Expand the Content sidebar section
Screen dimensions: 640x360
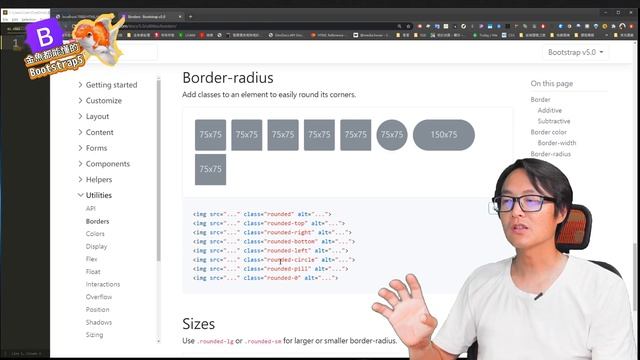pos(96,132)
